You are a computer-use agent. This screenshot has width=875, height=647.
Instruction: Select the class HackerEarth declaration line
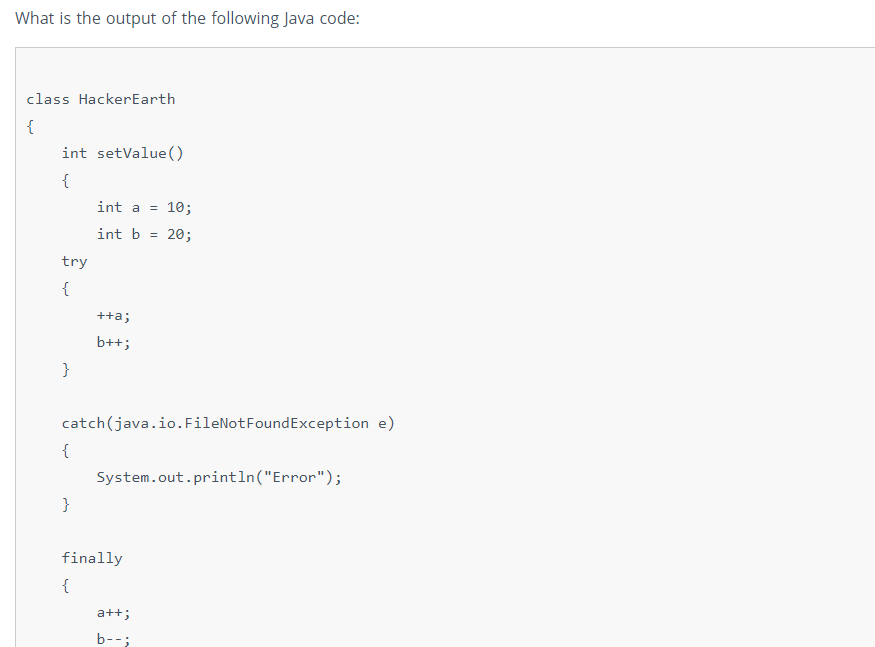point(101,99)
